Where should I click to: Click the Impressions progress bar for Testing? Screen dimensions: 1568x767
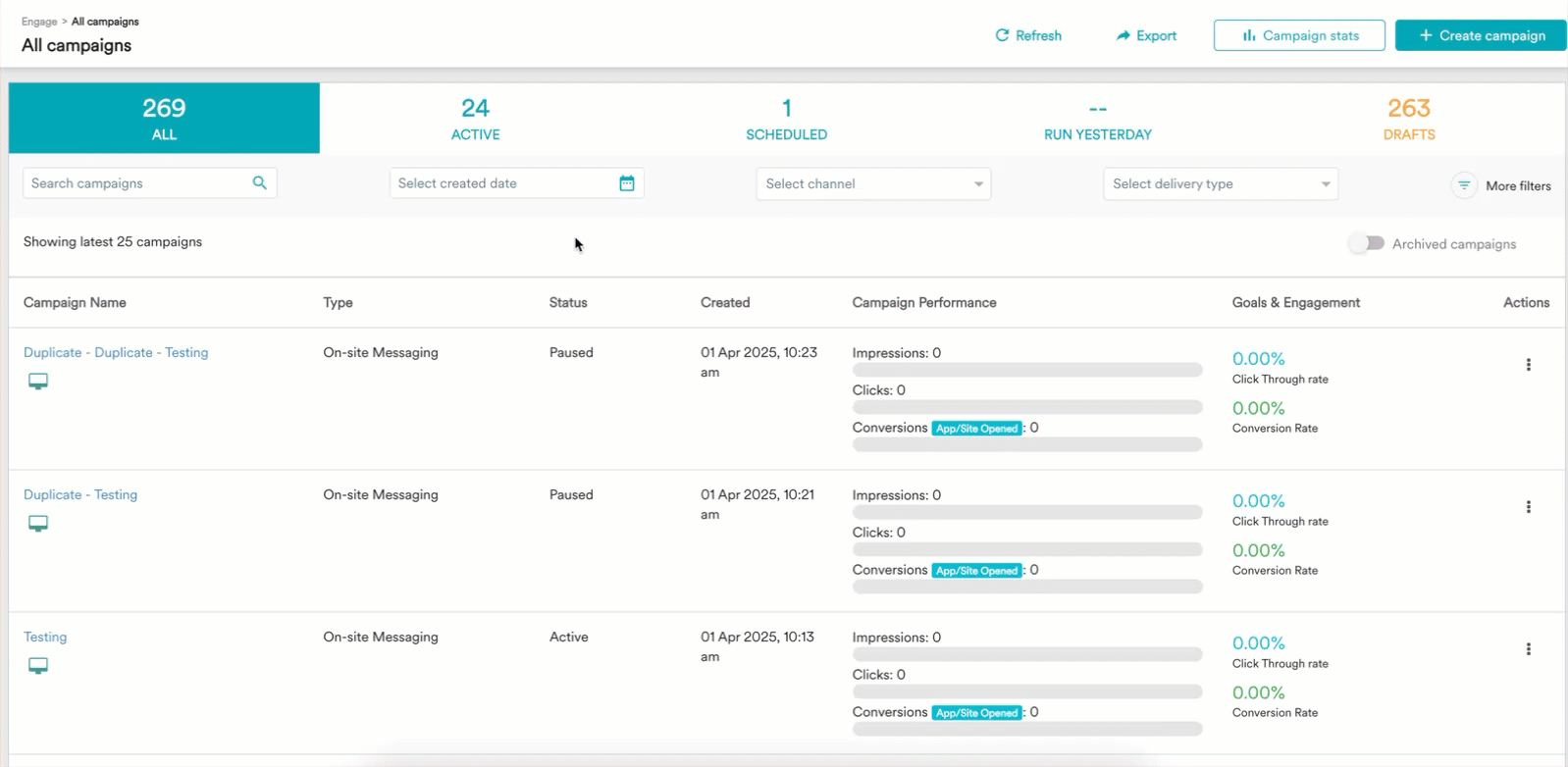pos(1026,654)
